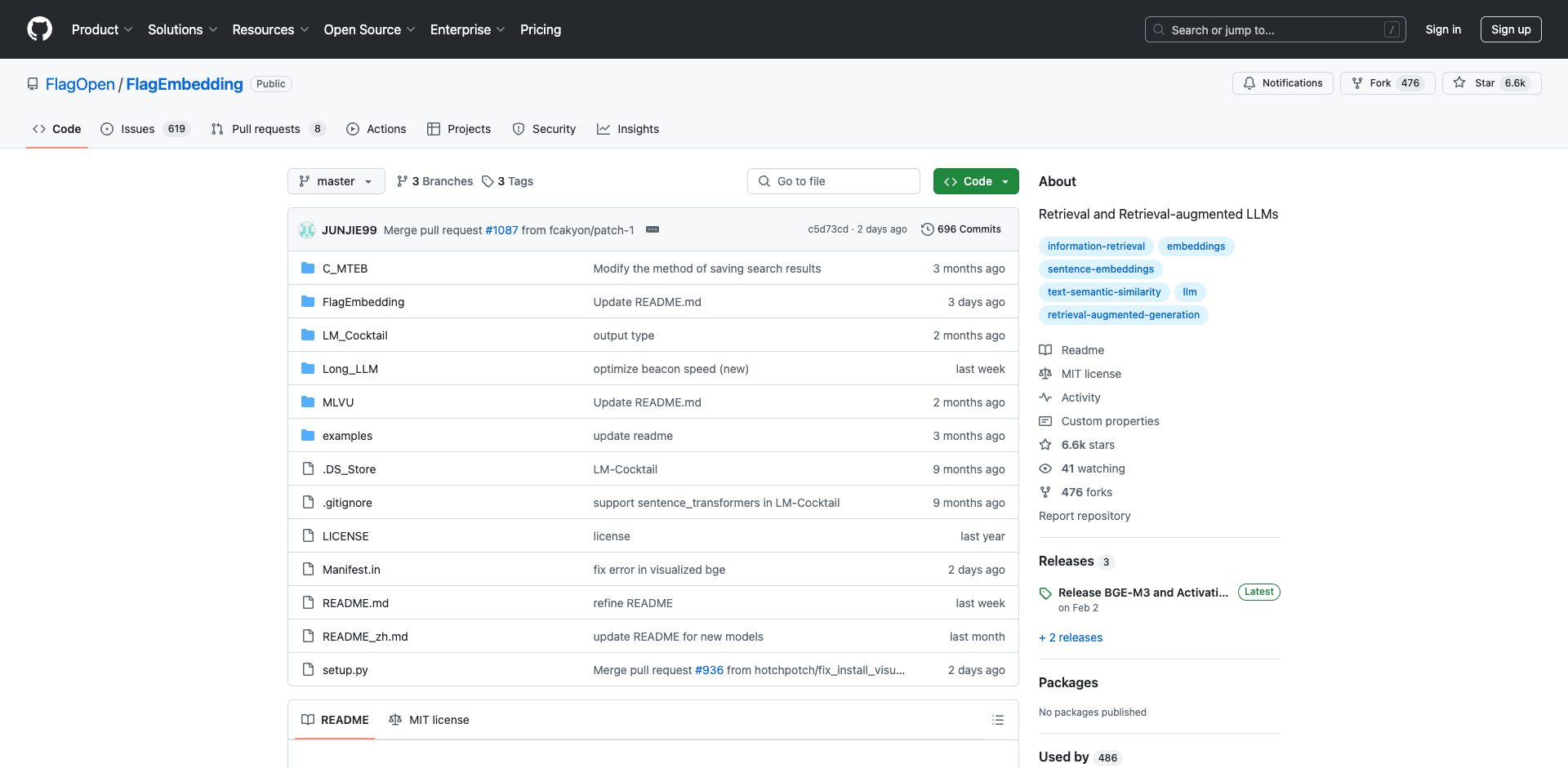Image resolution: width=1568 pixels, height=768 pixels.
Task: Open the examples folder
Action: (347, 436)
